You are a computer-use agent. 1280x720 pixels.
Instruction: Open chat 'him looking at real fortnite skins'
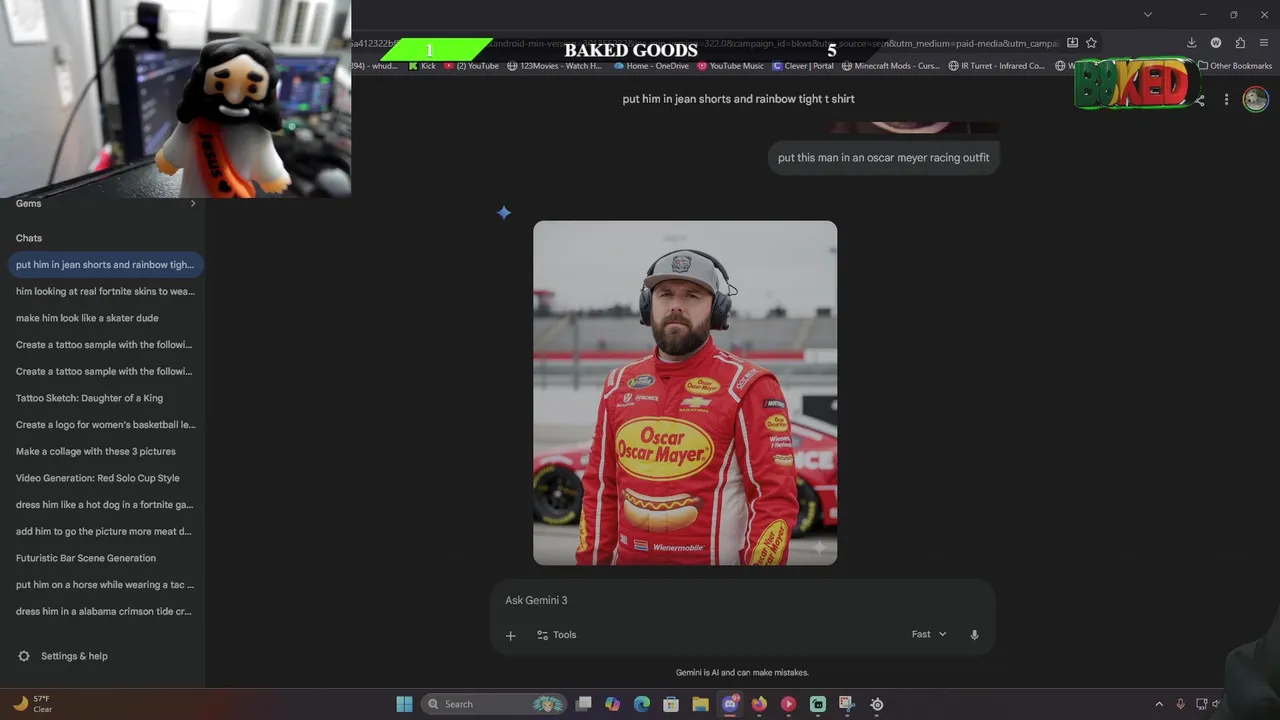pos(104,291)
